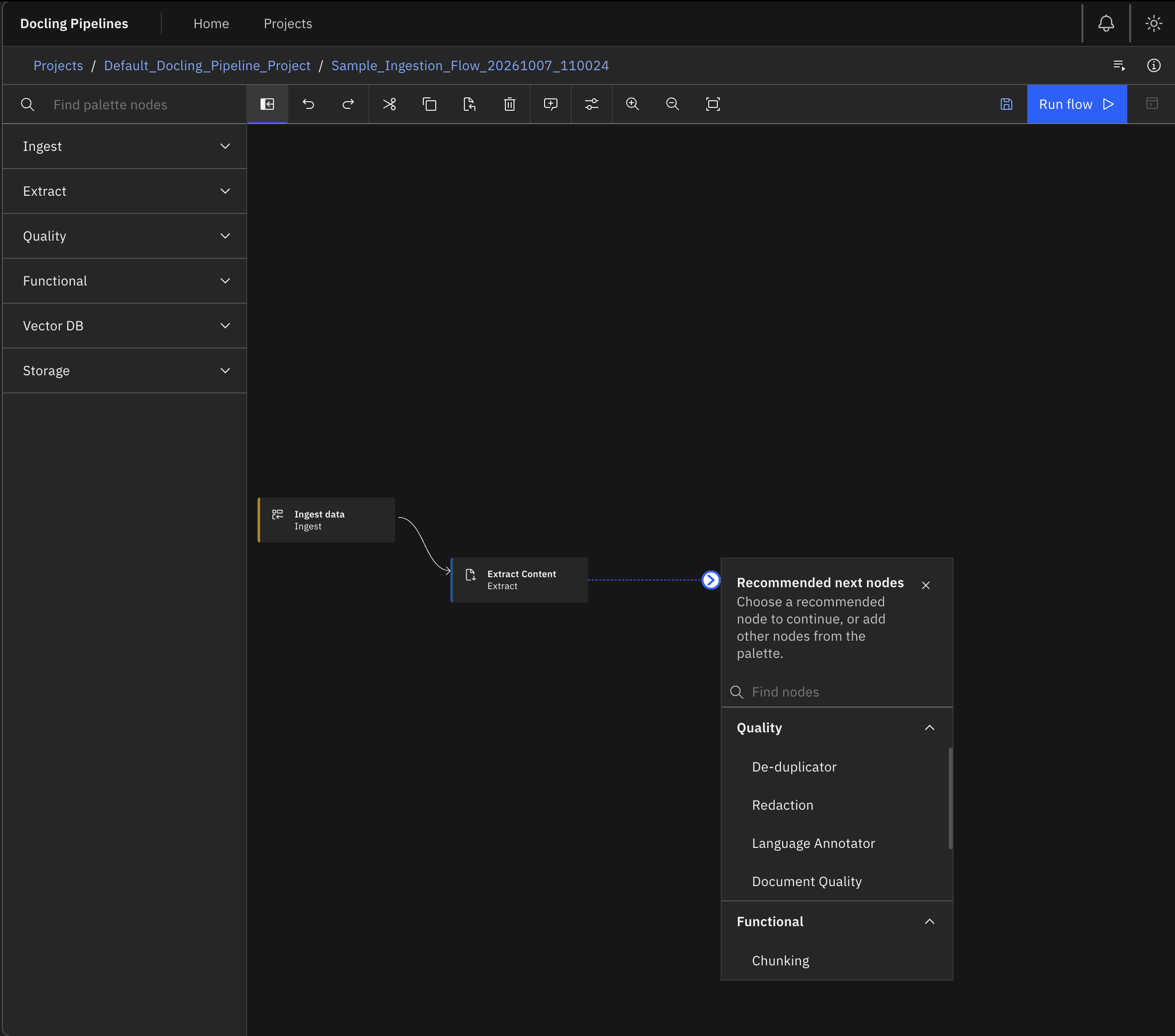Expand the Extract palette category
1175x1036 pixels.
pos(125,191)
